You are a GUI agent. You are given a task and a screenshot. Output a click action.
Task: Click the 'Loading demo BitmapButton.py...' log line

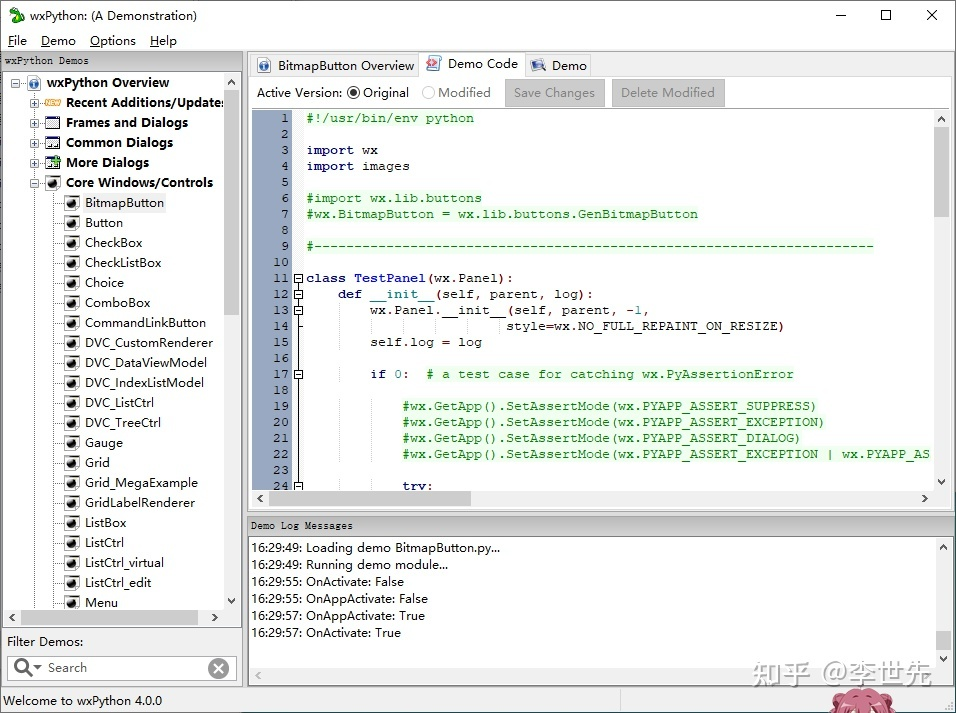point(376,548)
